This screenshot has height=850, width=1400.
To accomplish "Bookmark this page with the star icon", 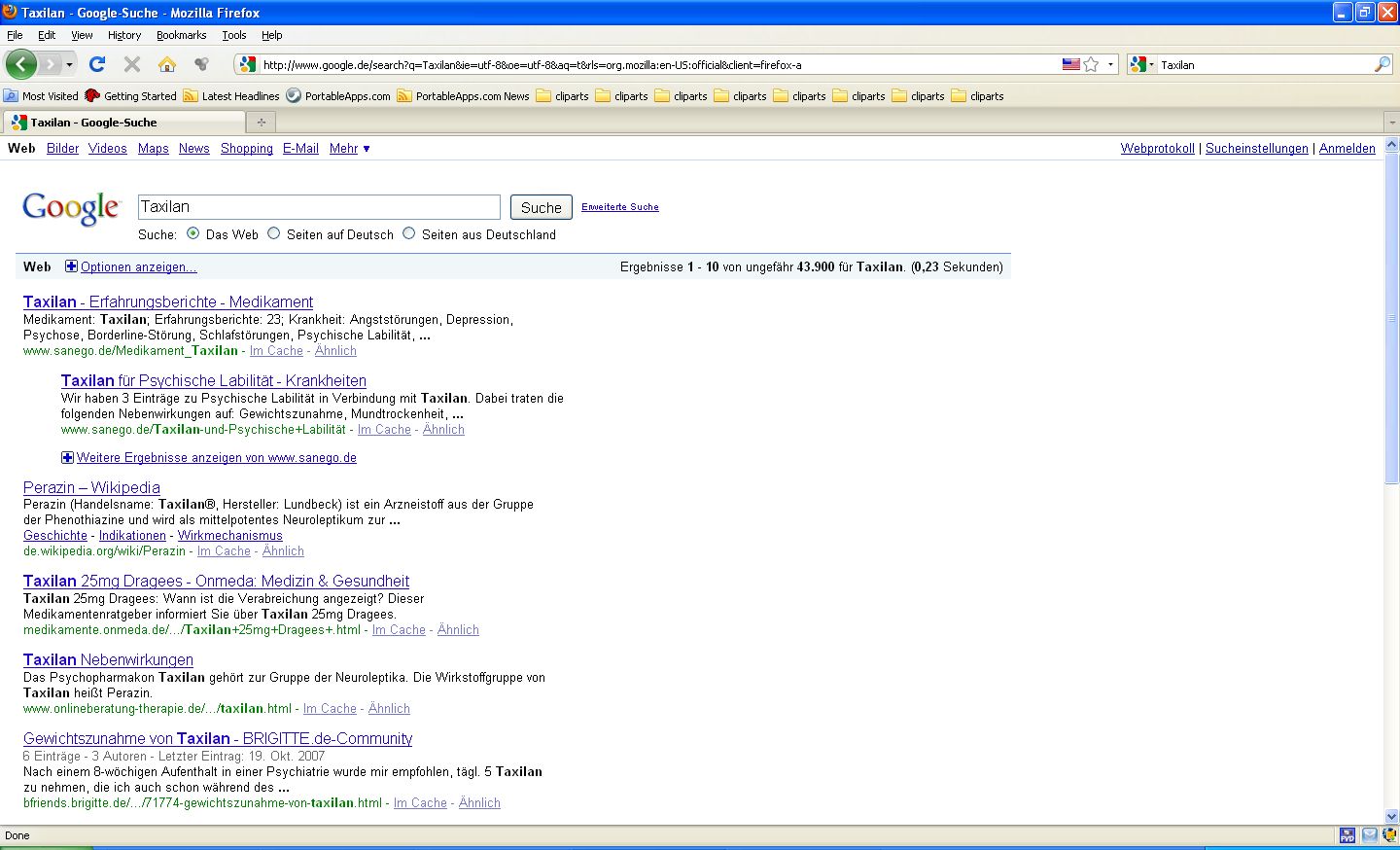I will pyautogui.click(x=1091, y=64).
